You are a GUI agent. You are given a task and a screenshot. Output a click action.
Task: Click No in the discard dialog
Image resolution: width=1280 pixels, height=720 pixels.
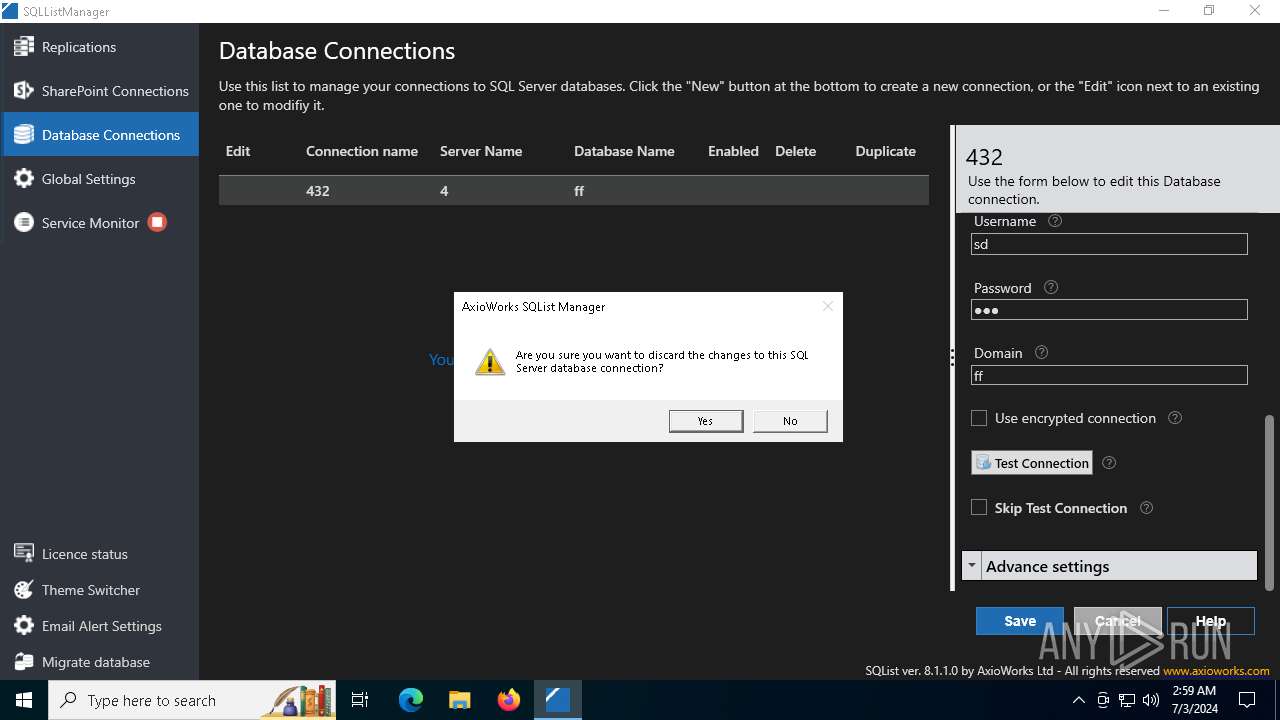point(790,421)
